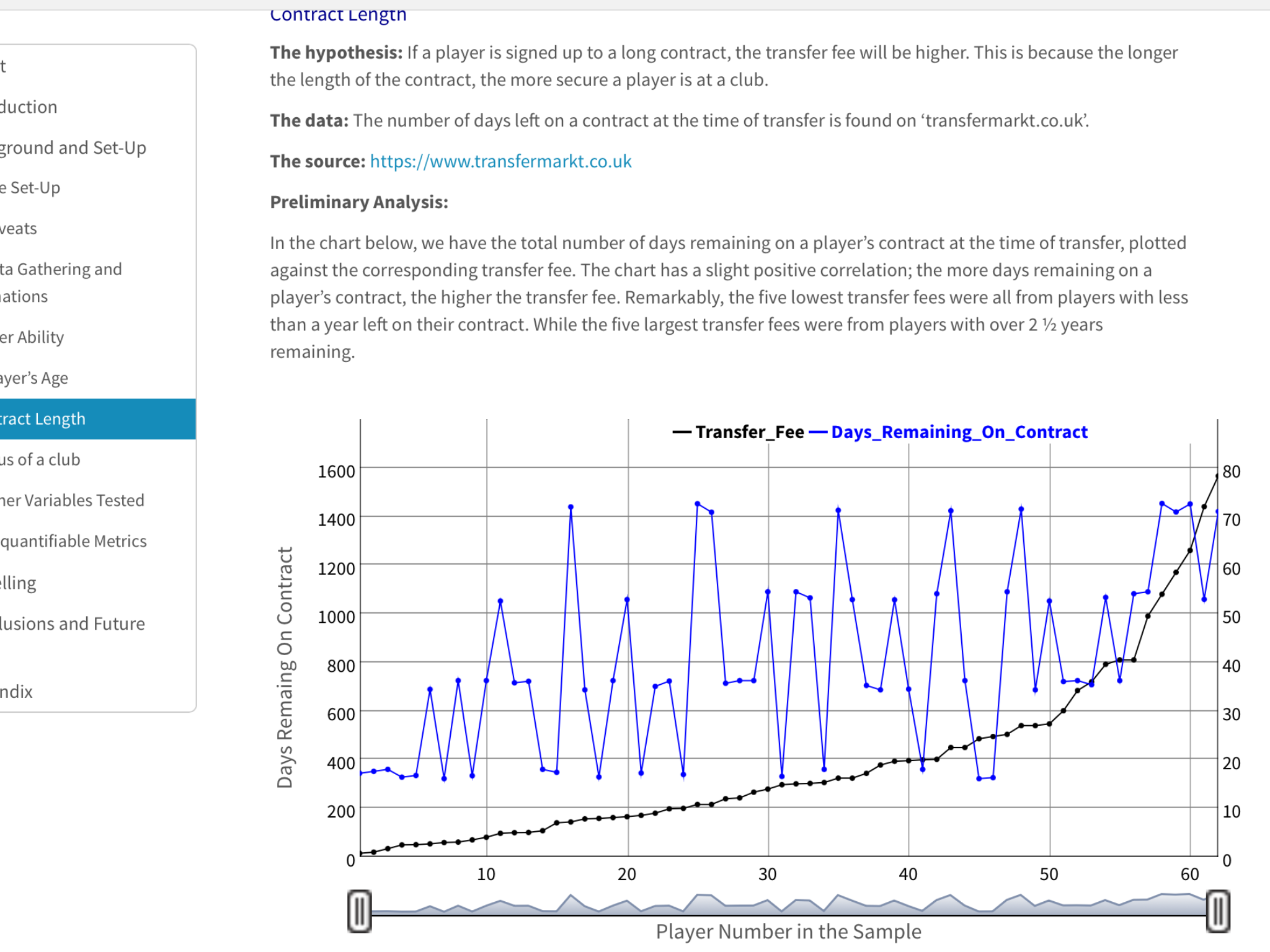The height and width of the screenshot is (952, 1270).
Task: Go to the Player Ability sidebar entry
Action: [x=32, y=337]
